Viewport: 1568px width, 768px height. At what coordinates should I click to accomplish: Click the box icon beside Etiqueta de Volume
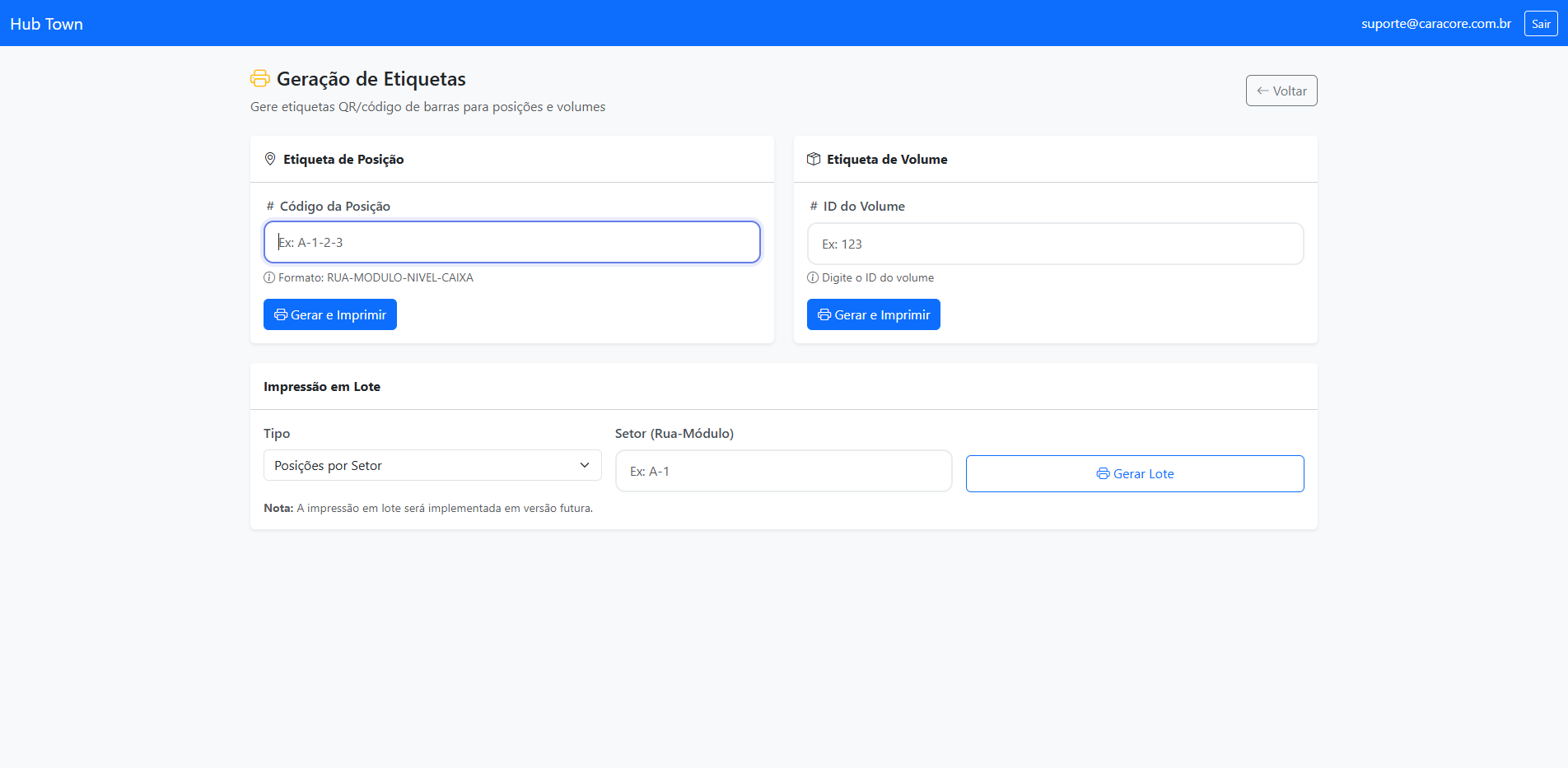coord(814,159)
